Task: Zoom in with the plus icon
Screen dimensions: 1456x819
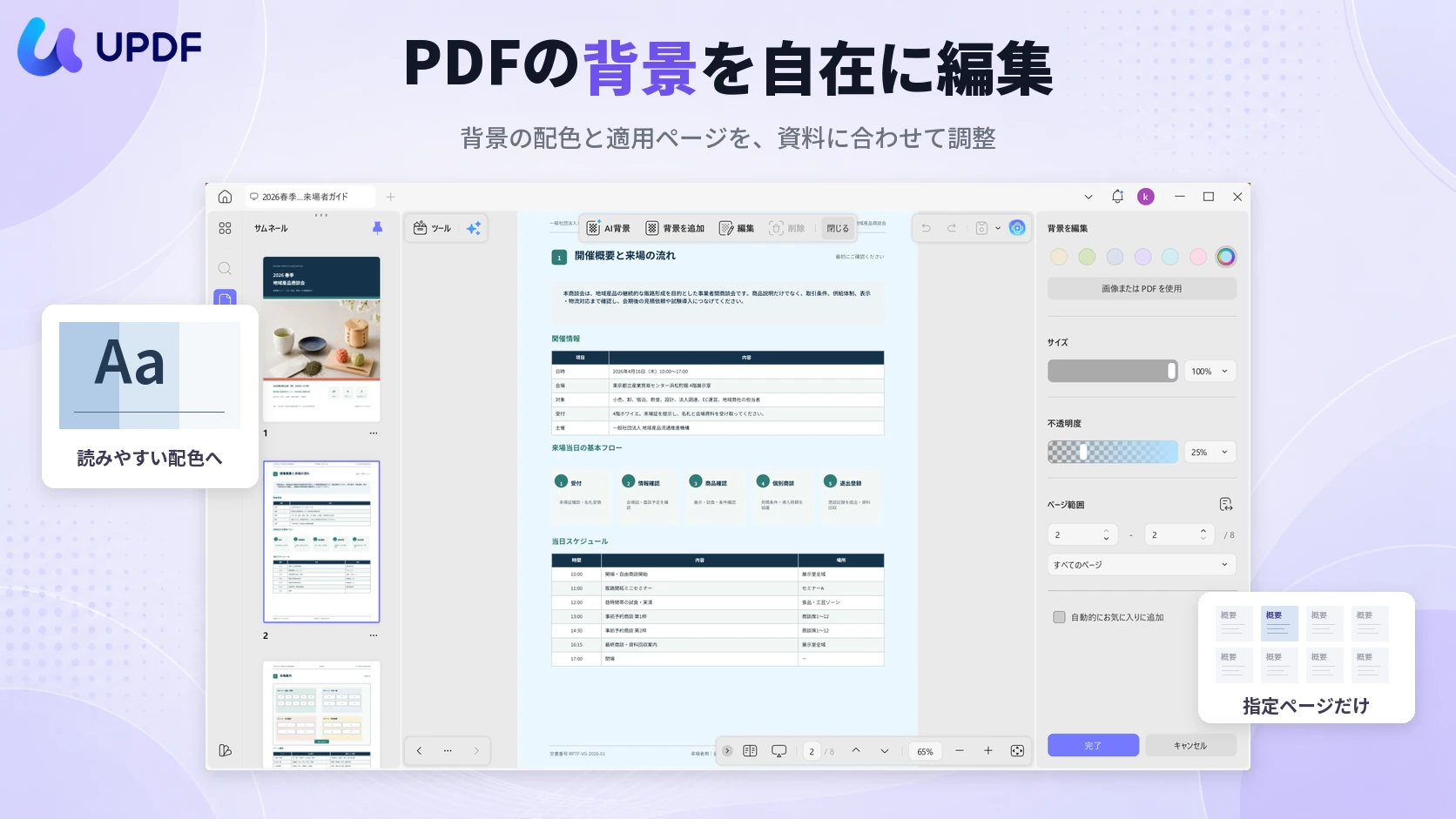Action: [988, 750]
